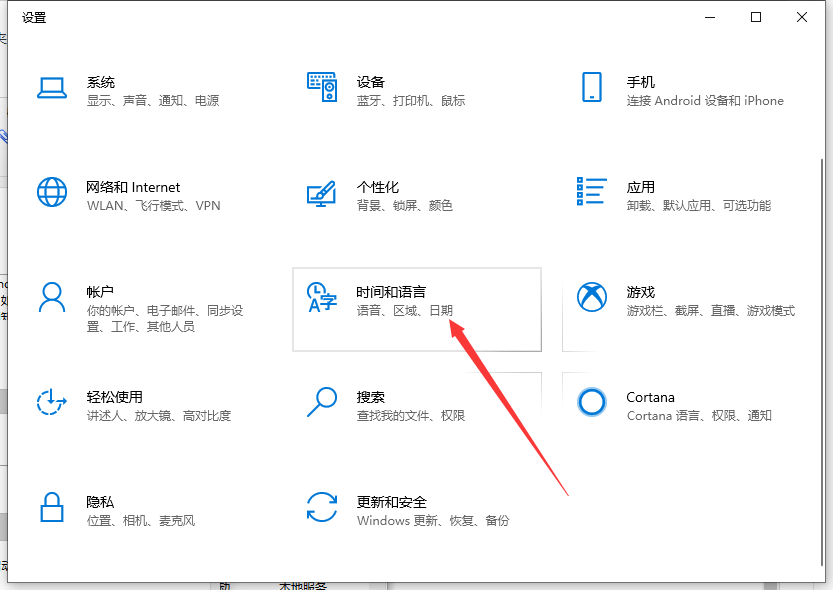This screenshot has height=590, width=833.
Task: Click the Gaming Xbox icon
Action: tap(592, 297)
